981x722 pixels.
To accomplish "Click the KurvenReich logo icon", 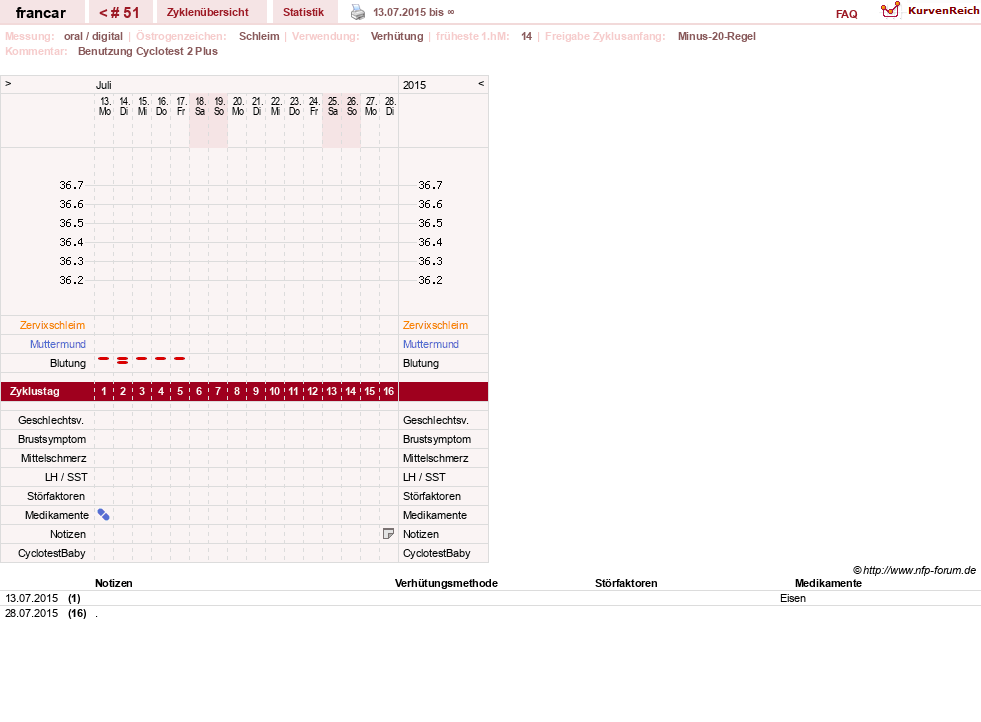I will point(890,10).
